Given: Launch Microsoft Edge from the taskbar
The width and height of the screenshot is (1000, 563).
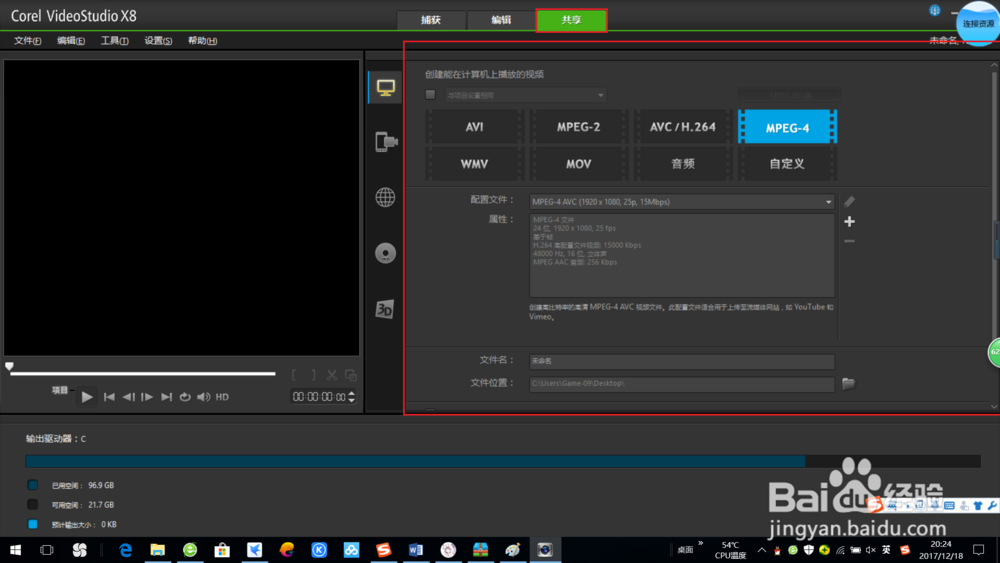Looking at the screenshot, I should pyautogui.click(x=126, y=550).
